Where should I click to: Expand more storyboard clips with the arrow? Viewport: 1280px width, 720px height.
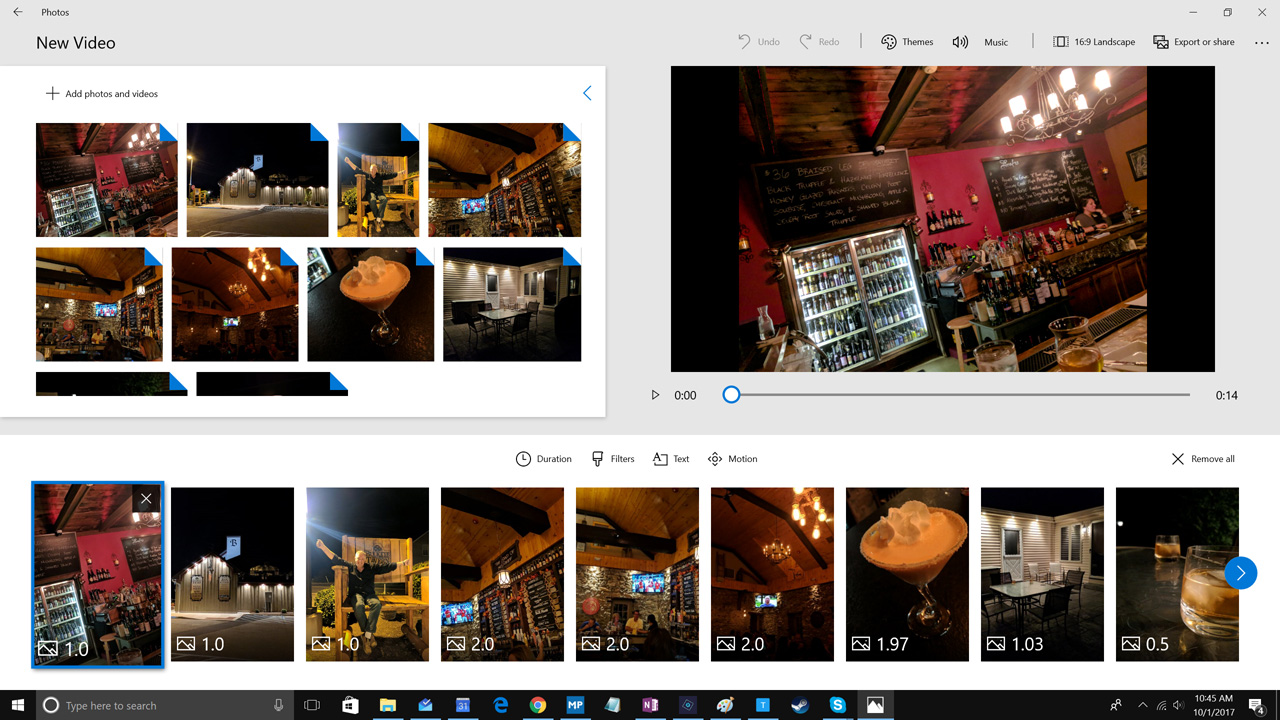pyautogui.click(x=1240, y=573)
